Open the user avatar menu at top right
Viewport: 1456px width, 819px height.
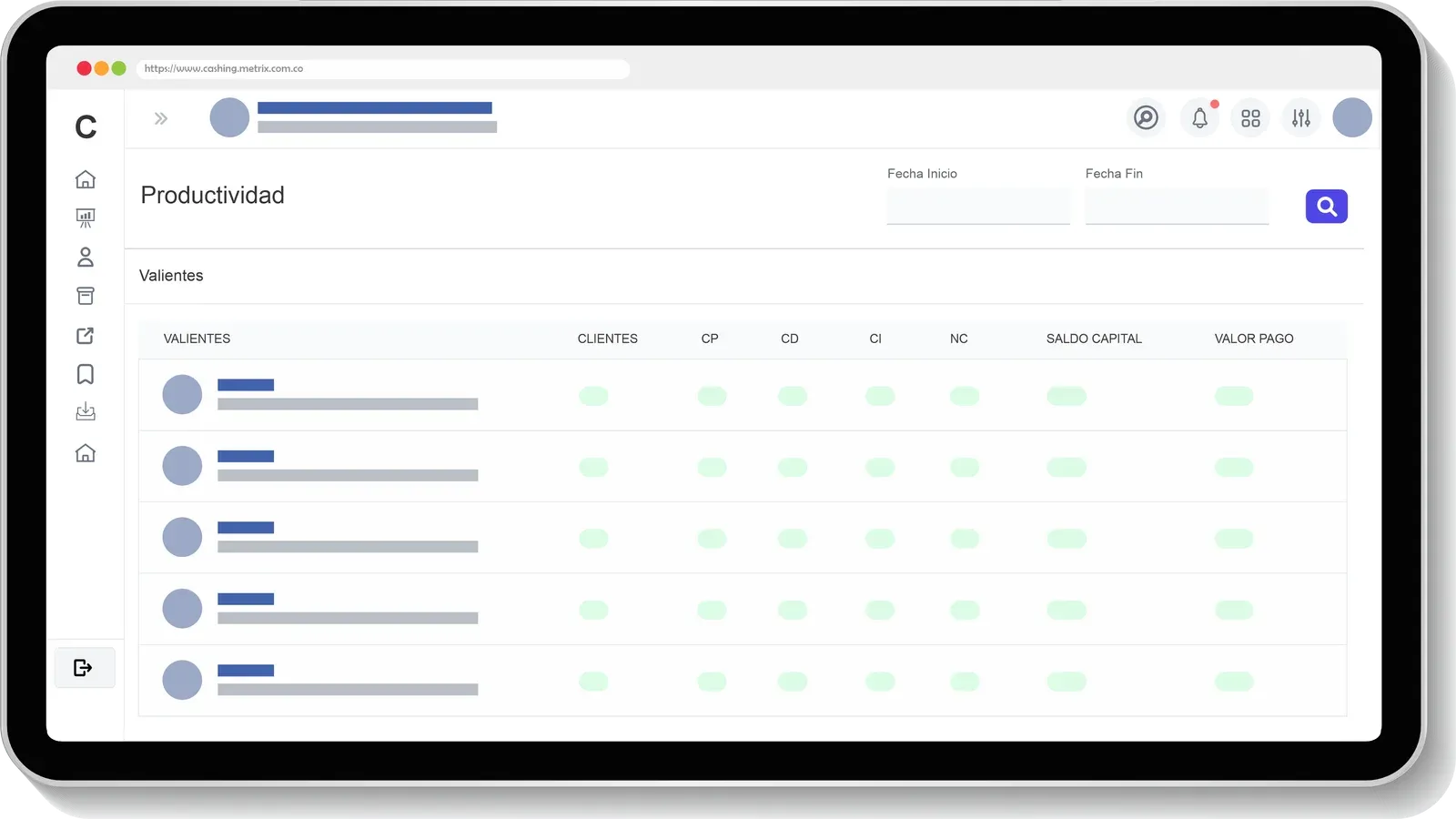coord(1351,118)
